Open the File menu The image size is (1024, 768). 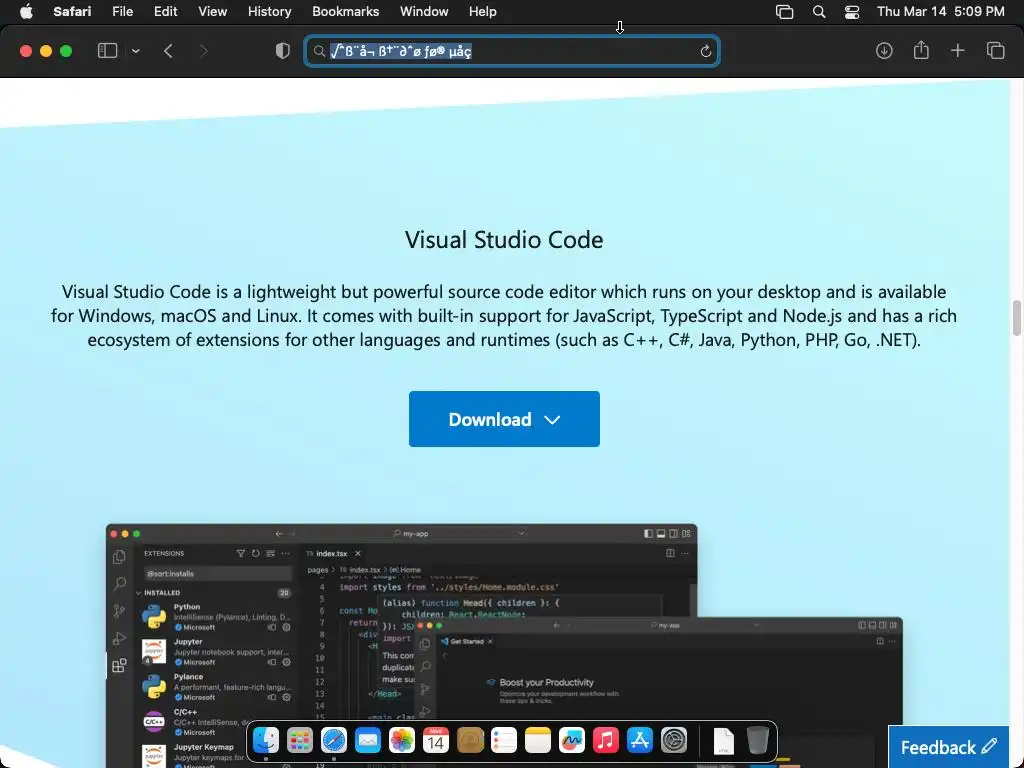pos(122,12)
